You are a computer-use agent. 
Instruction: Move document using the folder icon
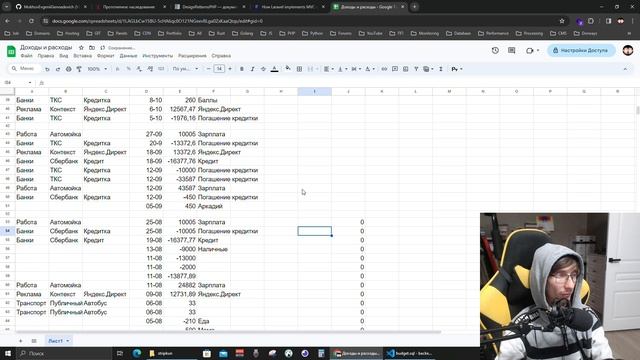(92, 48)
